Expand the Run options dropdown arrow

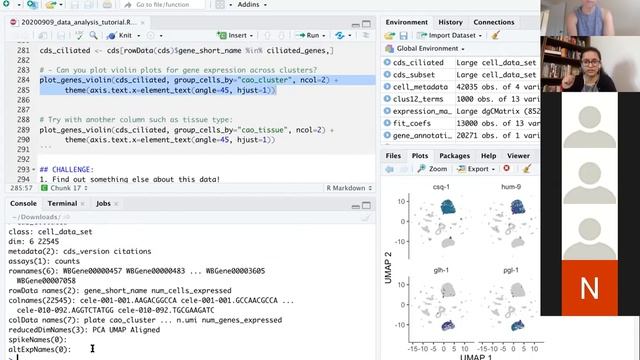coord(324,36)
